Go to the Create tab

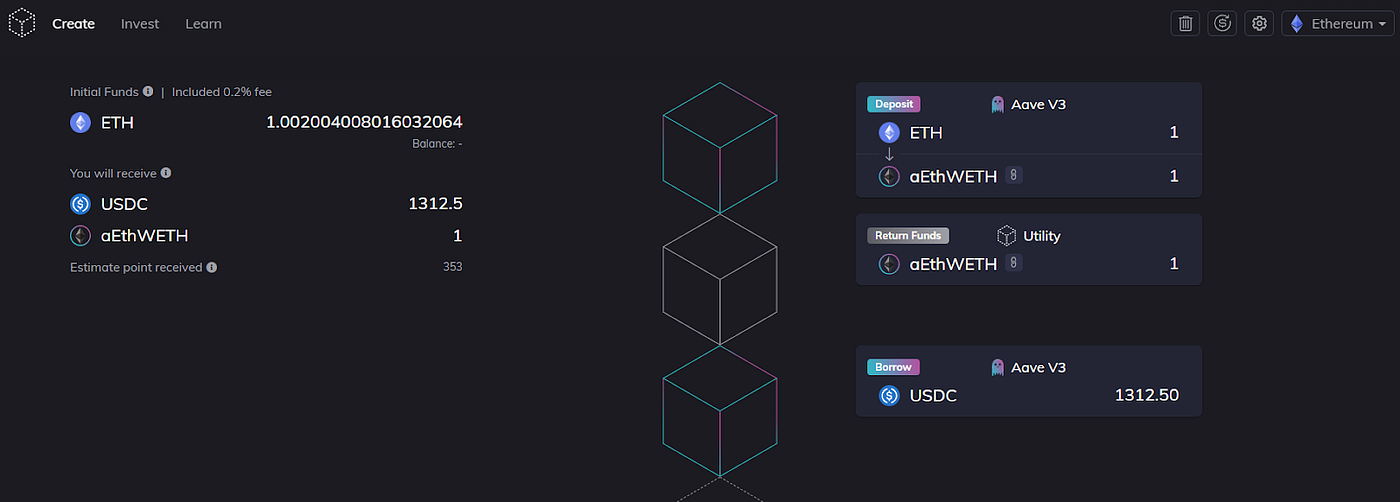pyautogui.click(x=73, y=23)
